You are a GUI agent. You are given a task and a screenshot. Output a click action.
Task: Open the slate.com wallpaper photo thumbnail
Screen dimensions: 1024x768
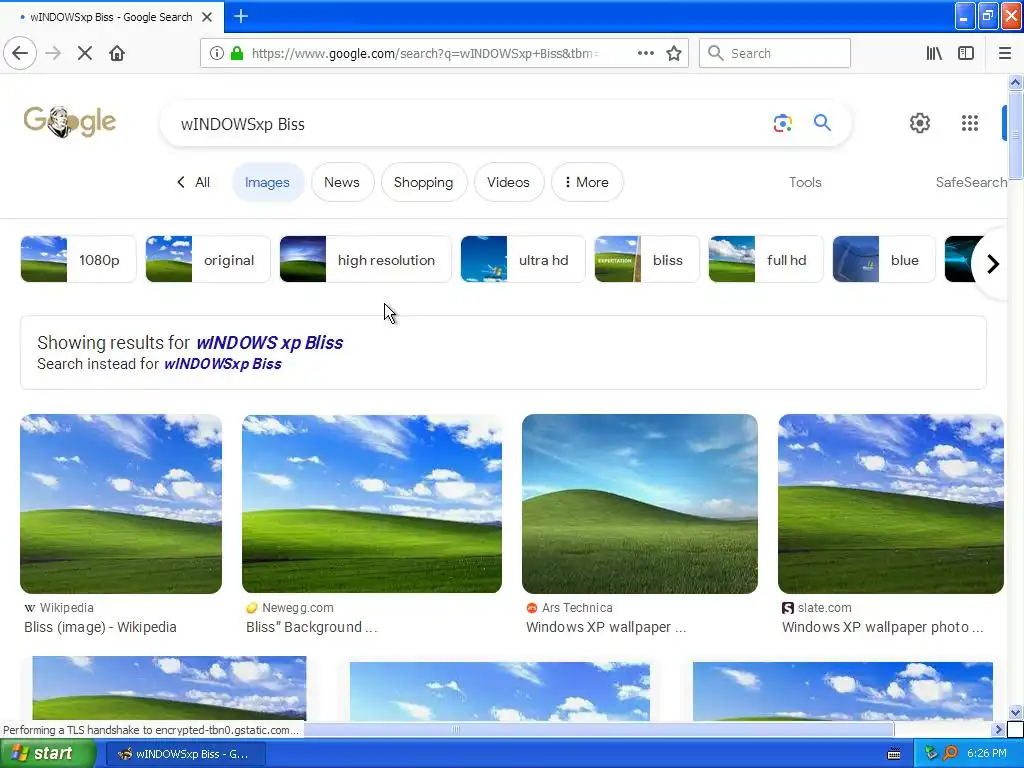[x=891, y=504]
